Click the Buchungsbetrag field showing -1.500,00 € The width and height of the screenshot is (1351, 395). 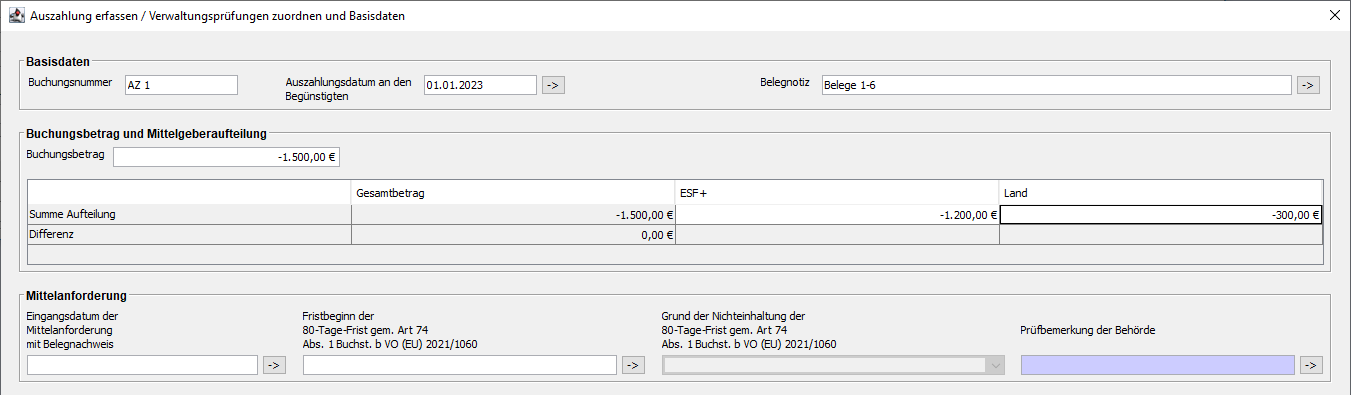click(x=227, y=156)
